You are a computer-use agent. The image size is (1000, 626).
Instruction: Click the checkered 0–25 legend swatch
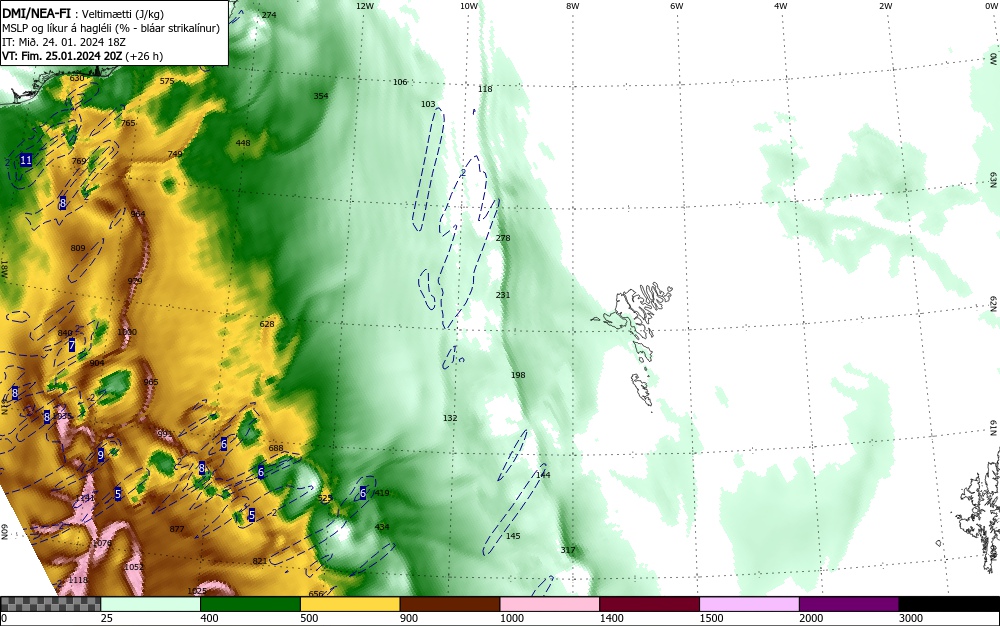coord(50,604)
